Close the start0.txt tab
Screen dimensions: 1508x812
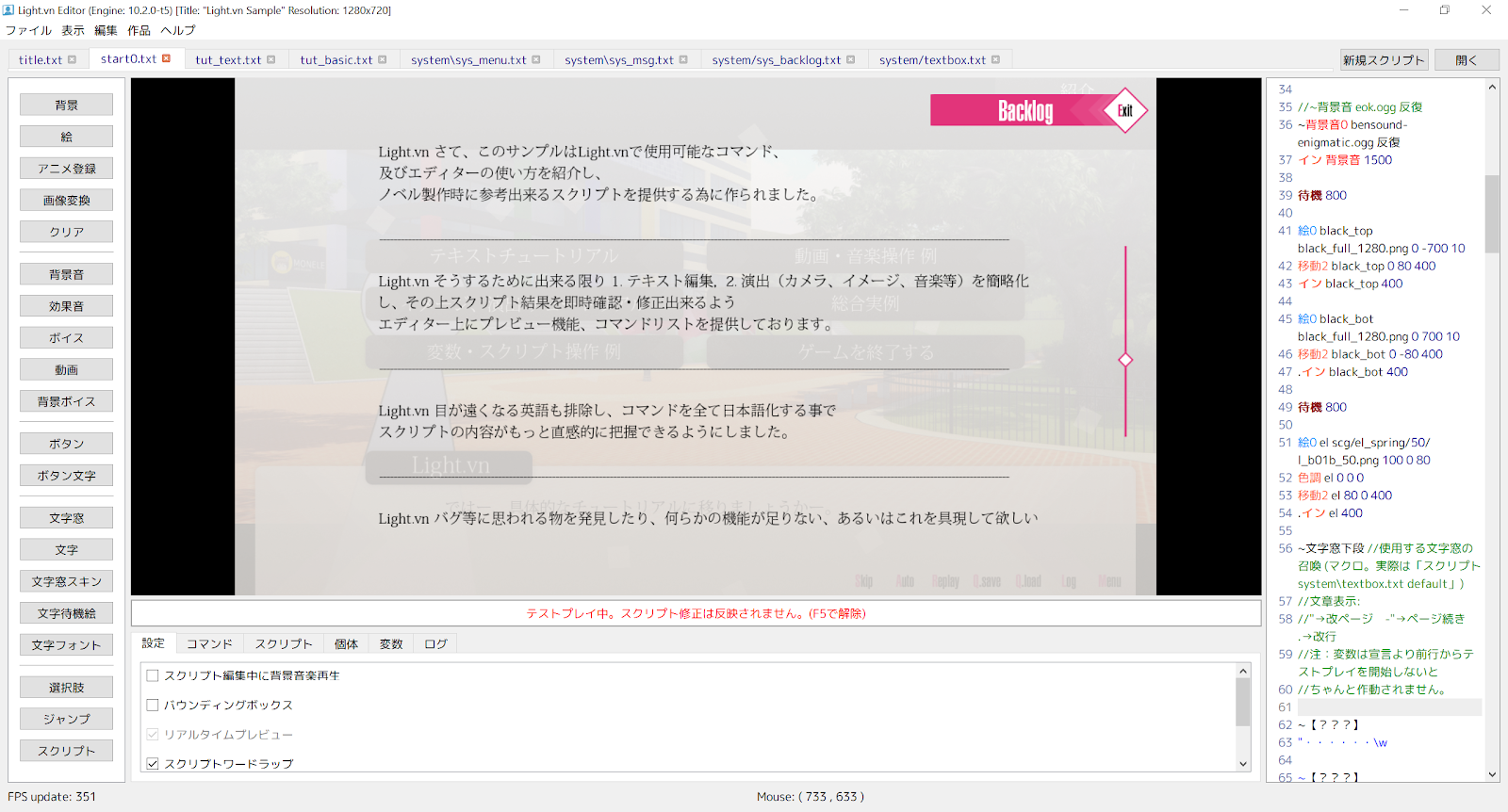pyautogui.click(x=166, y=58)
